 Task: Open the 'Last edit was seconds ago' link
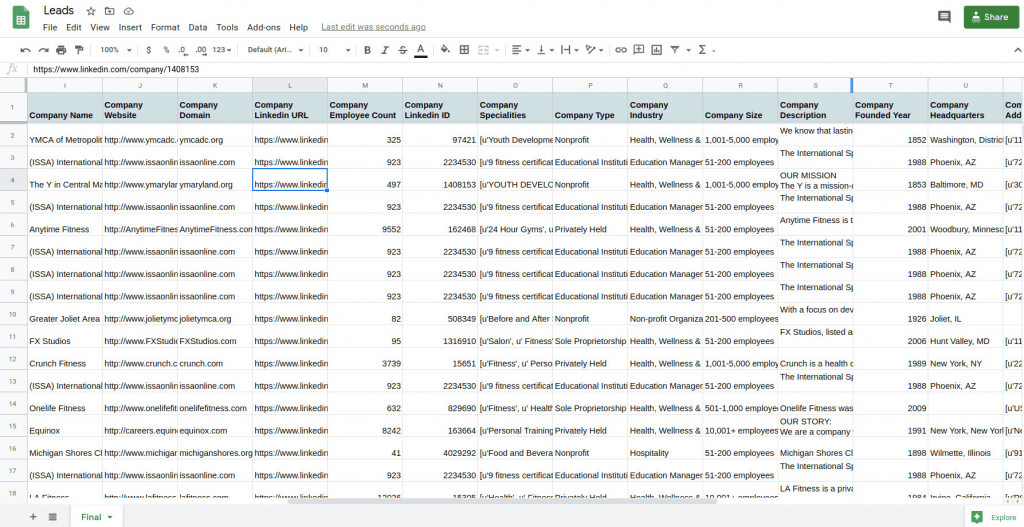pos(373,27)
